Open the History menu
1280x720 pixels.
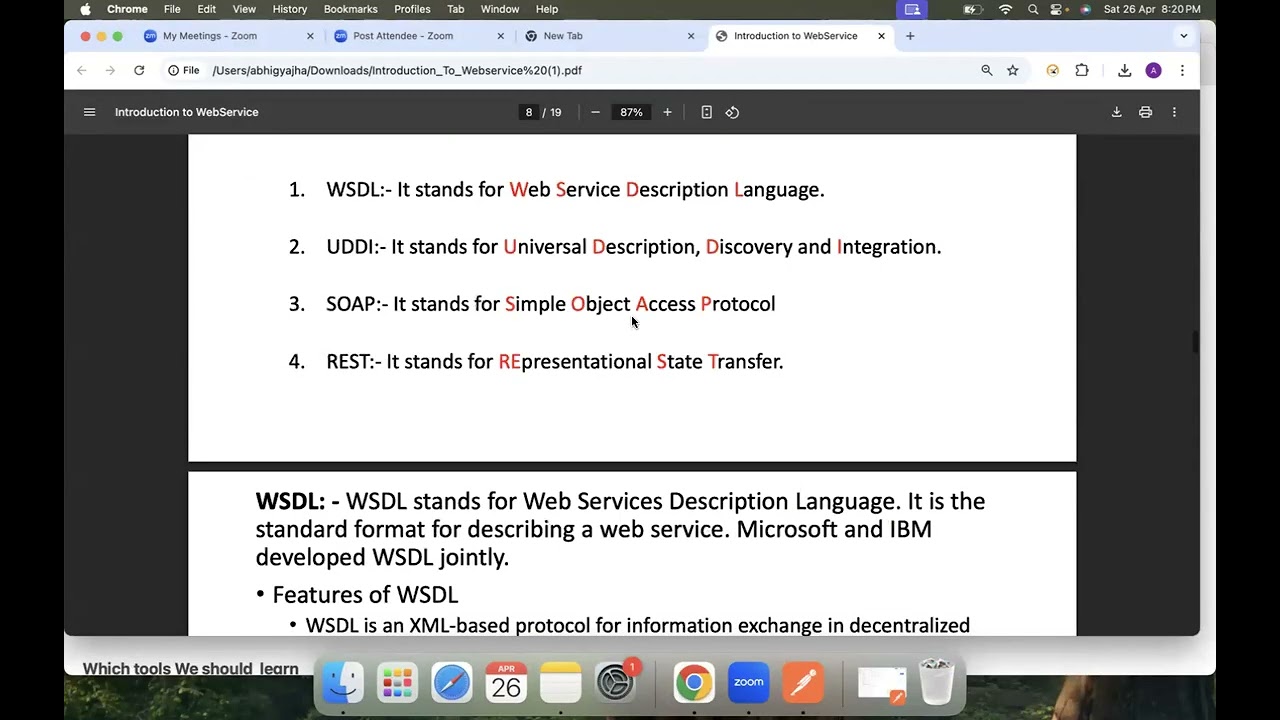point(290,9)
